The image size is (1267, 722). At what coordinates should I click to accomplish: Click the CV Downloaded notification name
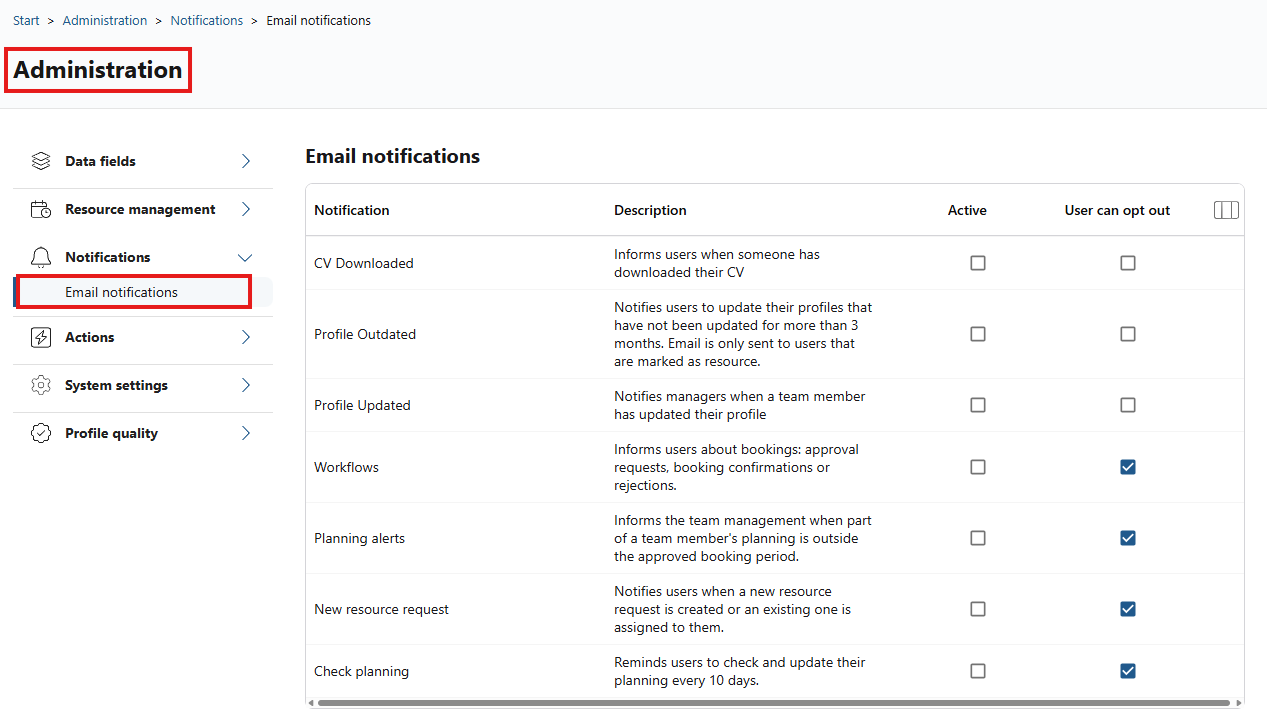coord(364,263)
